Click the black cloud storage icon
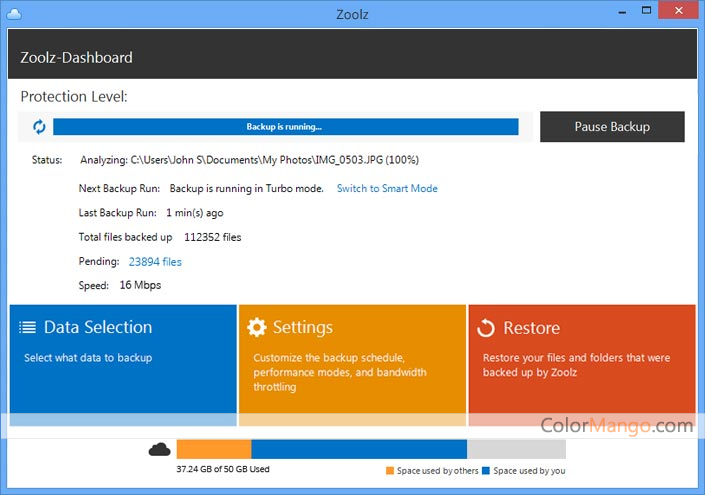The image size is (705, 495). point(160,449)
